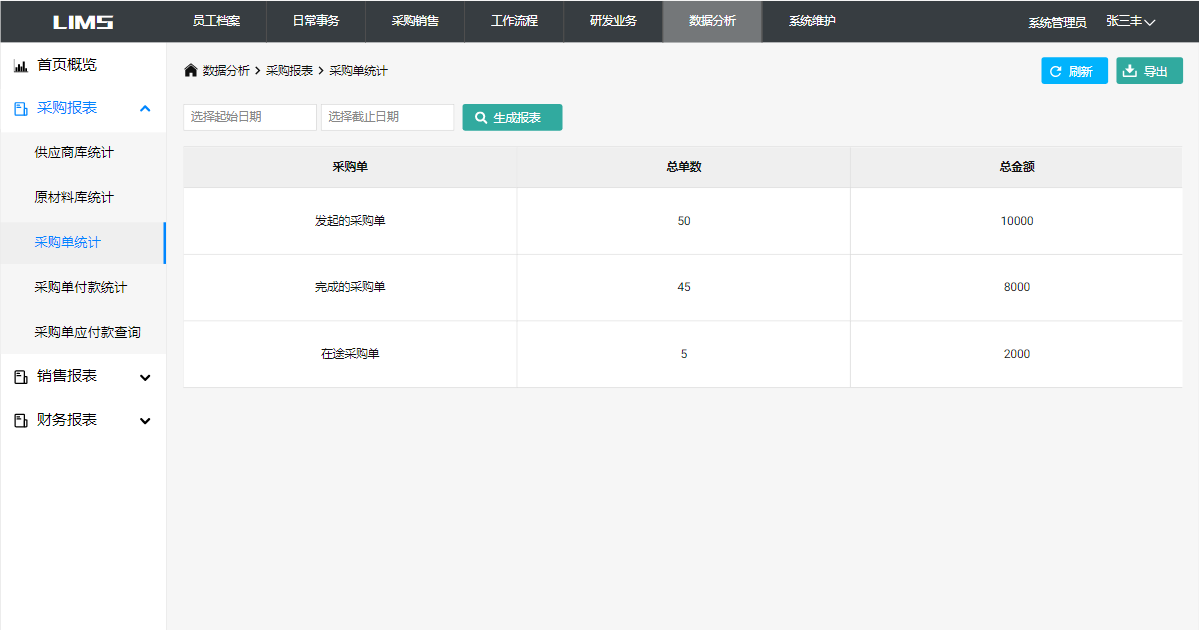Click the 选择截止日期 end date field
This screenshot has width=1199, height=630.
(x=387, y=118)
